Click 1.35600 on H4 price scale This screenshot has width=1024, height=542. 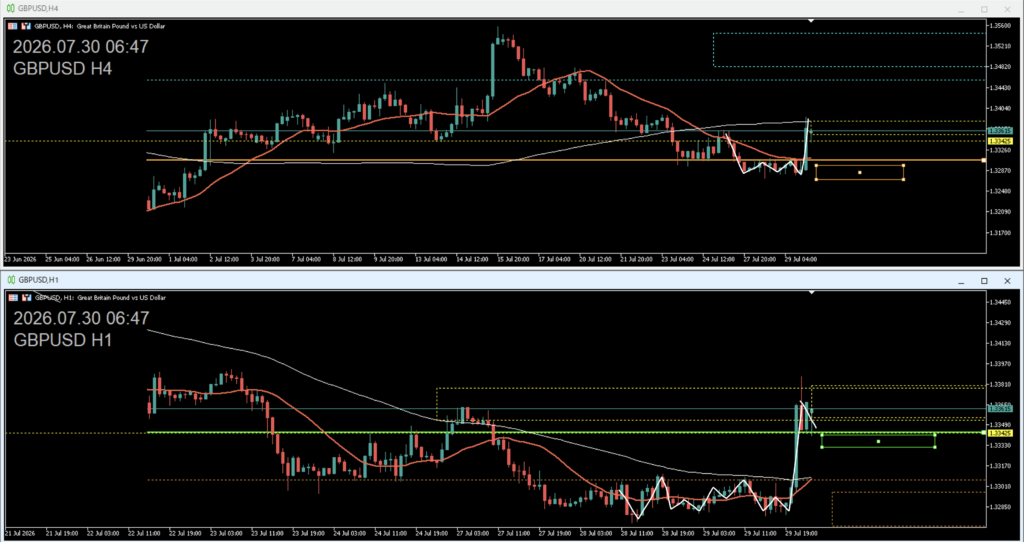point(1000,25)
